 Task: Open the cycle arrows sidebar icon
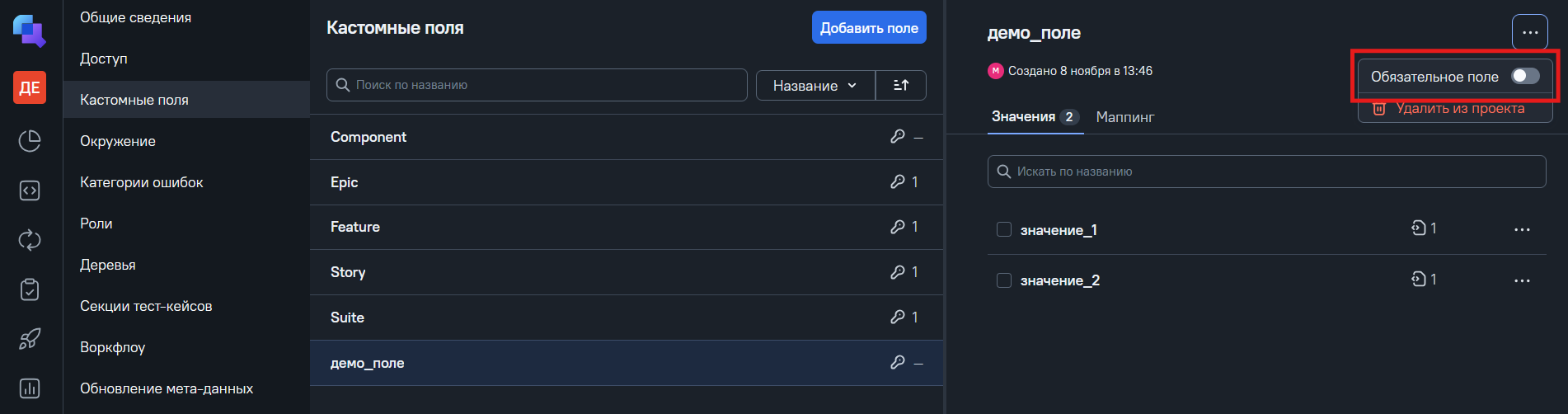[x=30, y=240]
